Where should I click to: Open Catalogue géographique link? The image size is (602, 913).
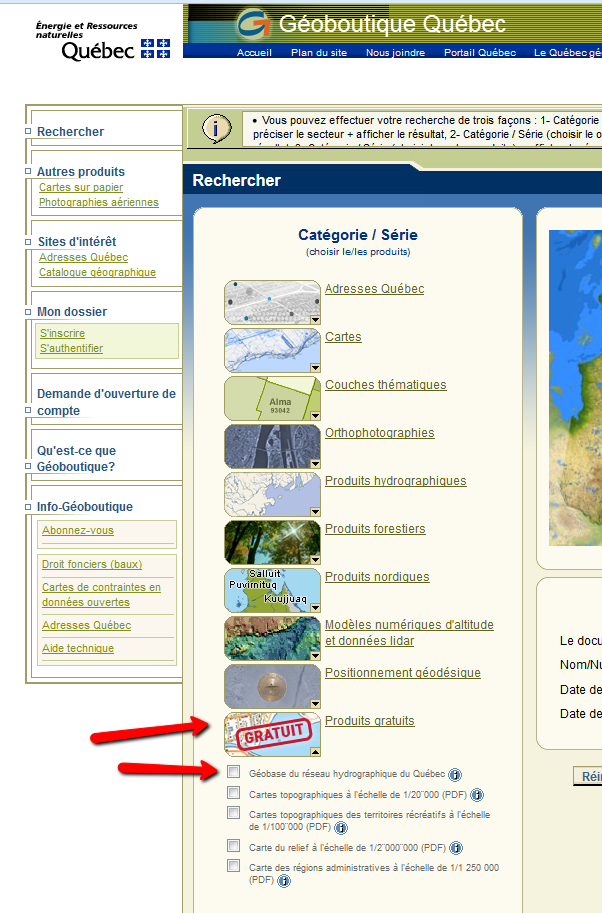point(97,272)
